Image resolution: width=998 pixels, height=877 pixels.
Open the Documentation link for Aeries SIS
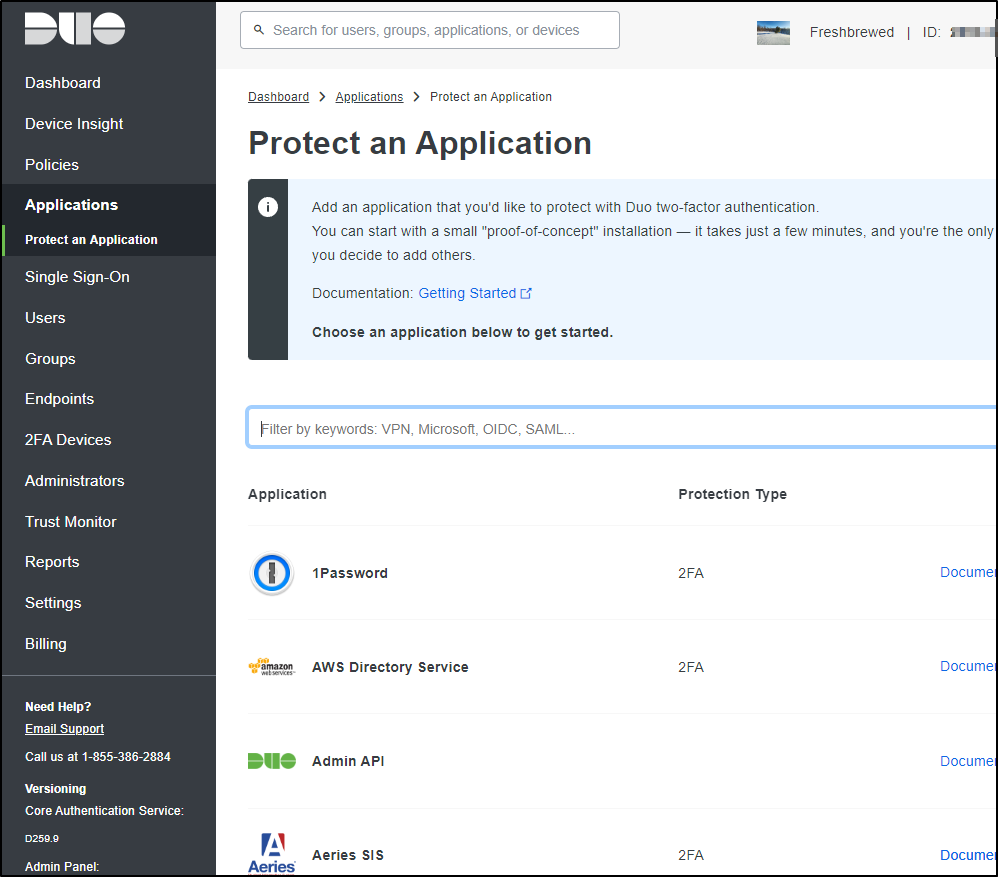pos(967,855)
